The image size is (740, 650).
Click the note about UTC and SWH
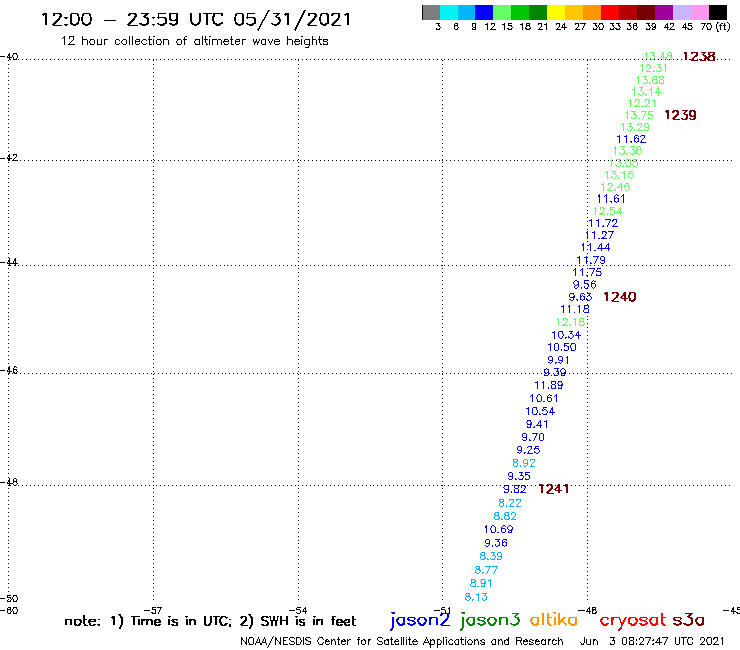click(210, 621)
